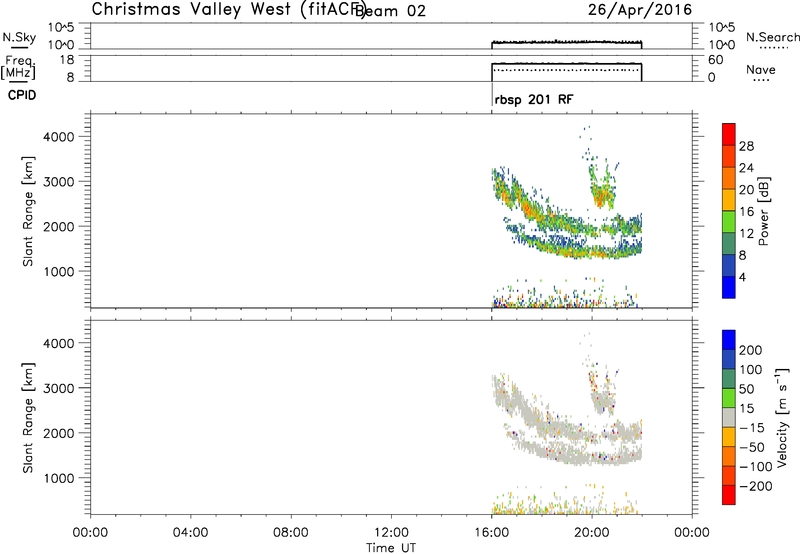The height and width of the screenshot is (554, 800).
Task: Click the Velocity [m s-1] color bar title
Action: coord(781,417)
